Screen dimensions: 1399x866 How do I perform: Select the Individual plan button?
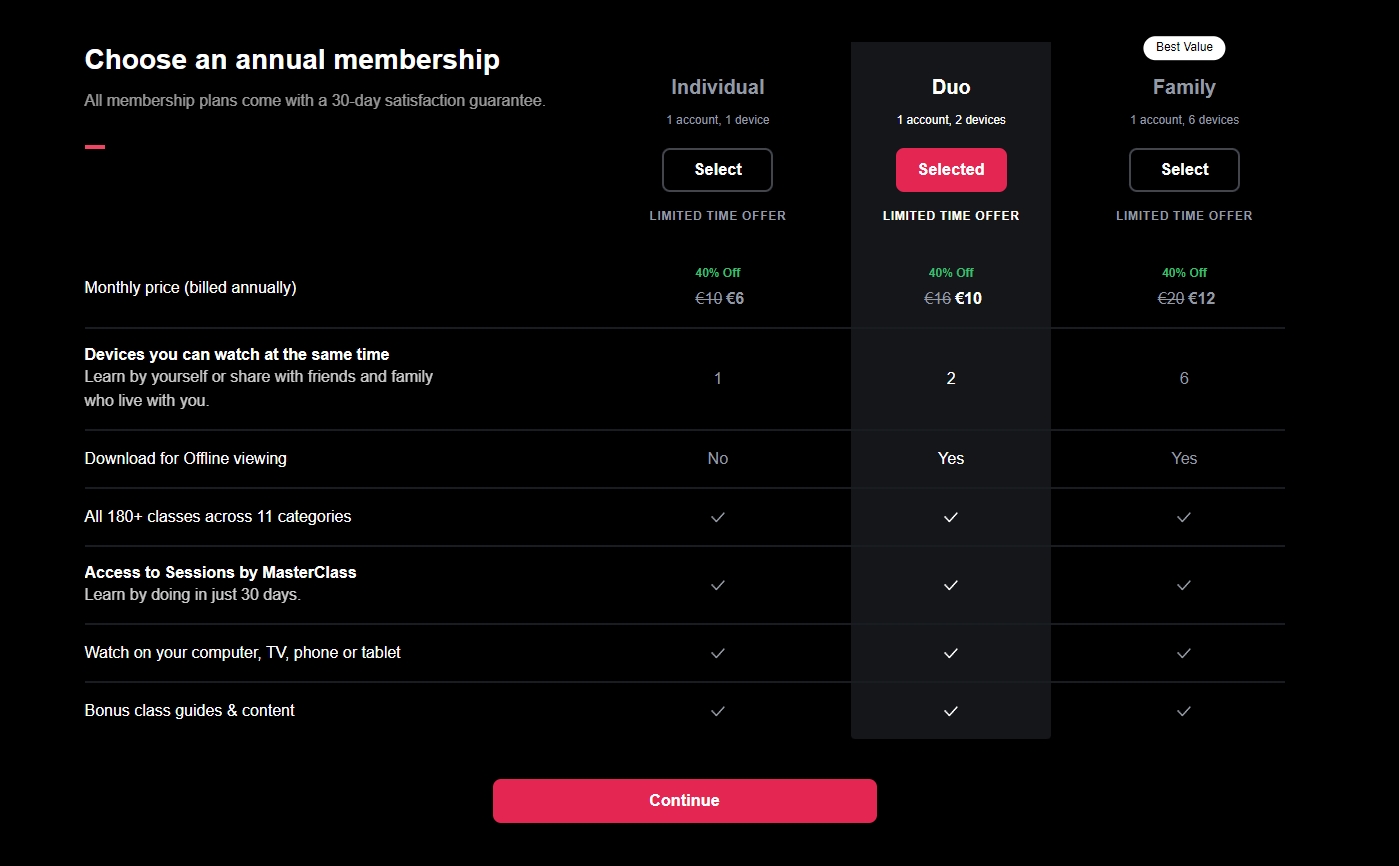[x=717, y=170]
